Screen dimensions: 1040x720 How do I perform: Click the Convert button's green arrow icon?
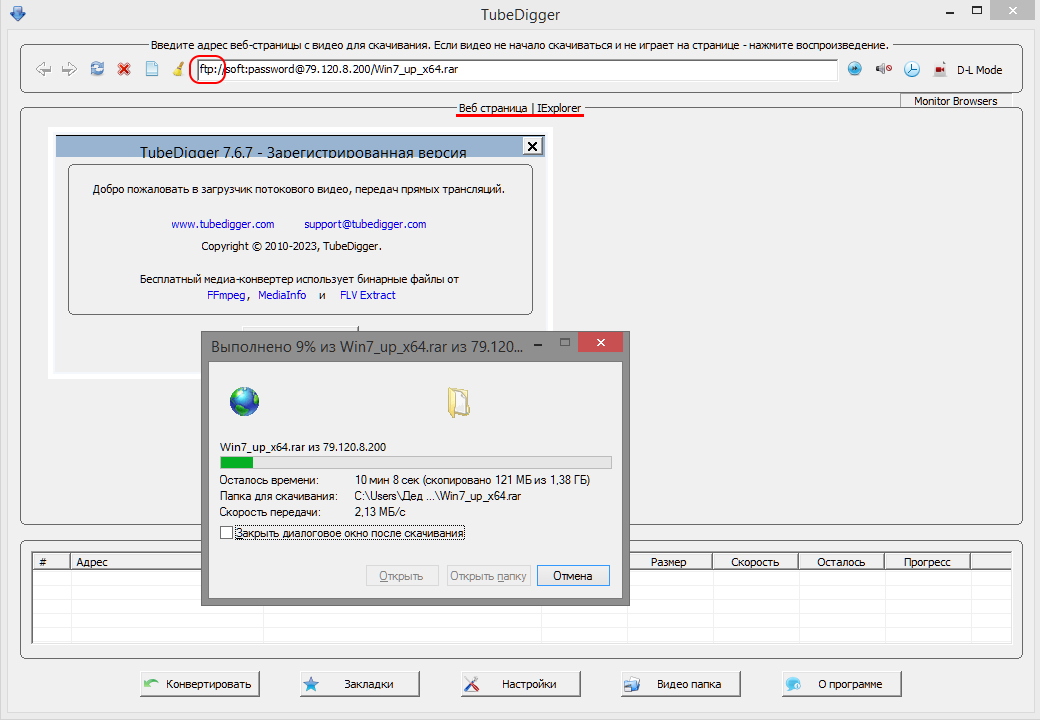152,684
